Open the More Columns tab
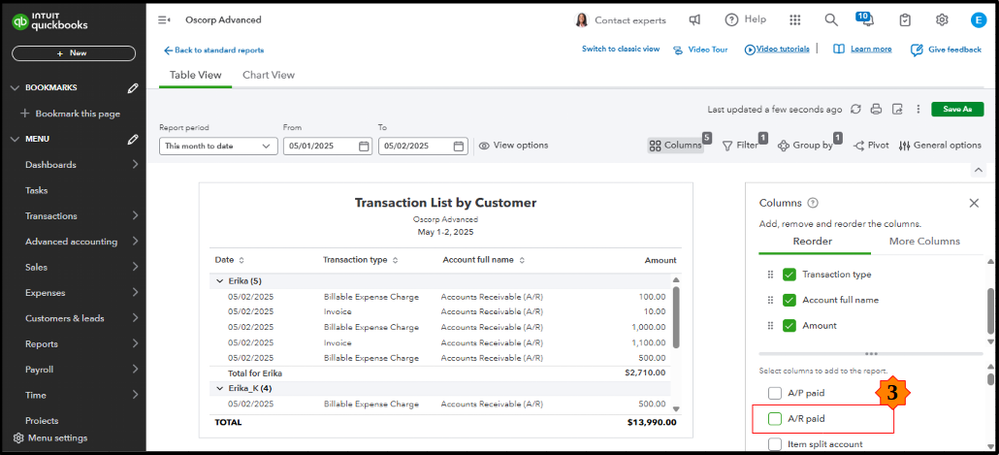Viewport: 999px width, 455px height. point(923,241)
